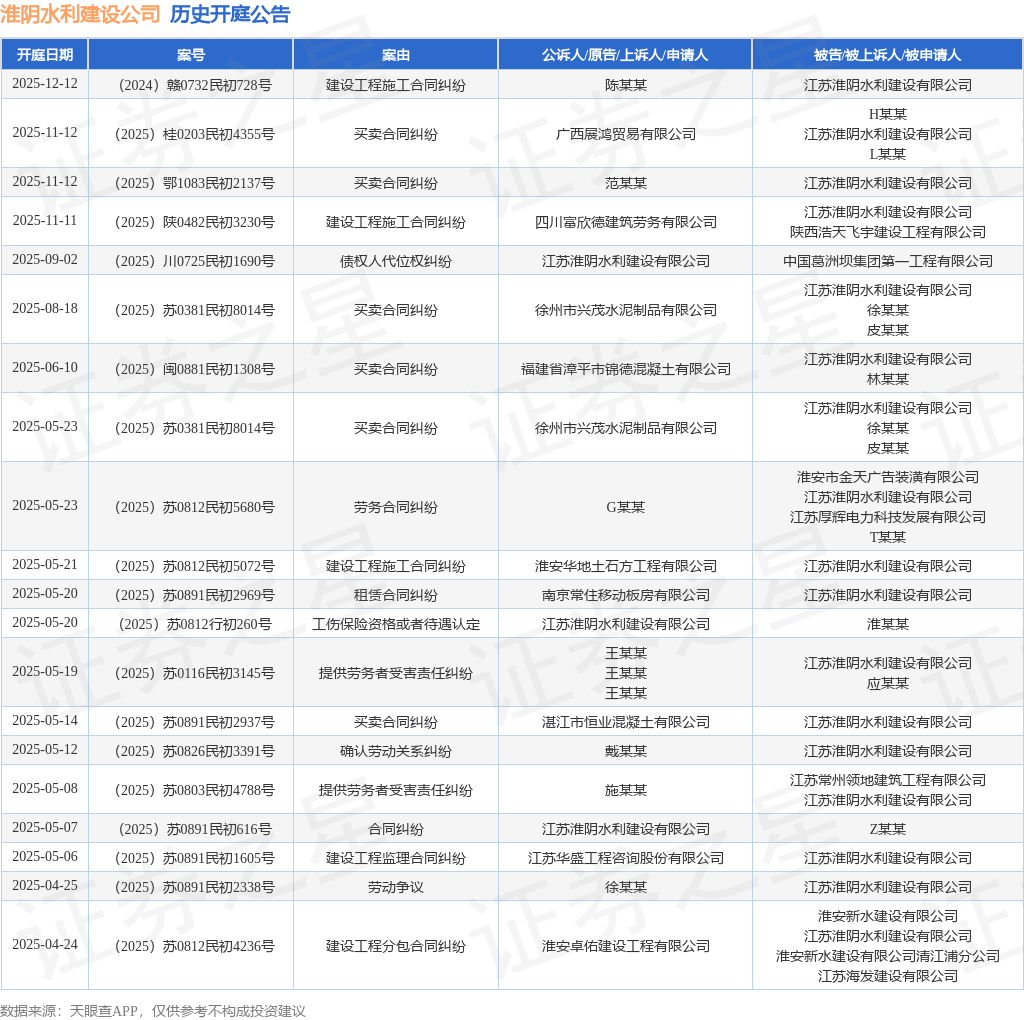Click defendant 江苏厚辉电力科技发展有限公司
This screenshot has width=1024, height=1020.
pos(888,517)
